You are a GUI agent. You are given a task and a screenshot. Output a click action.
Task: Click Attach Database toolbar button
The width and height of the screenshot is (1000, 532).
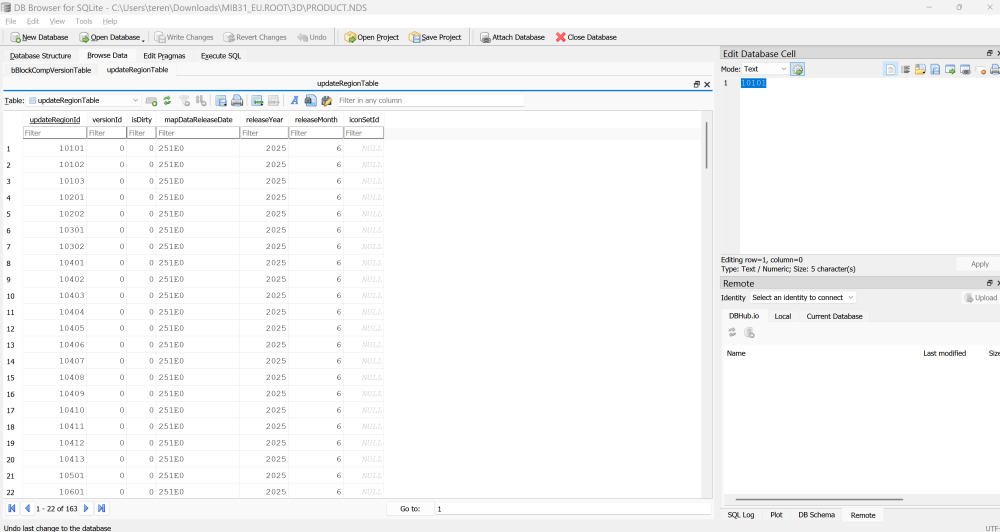[x=512, y=37]
